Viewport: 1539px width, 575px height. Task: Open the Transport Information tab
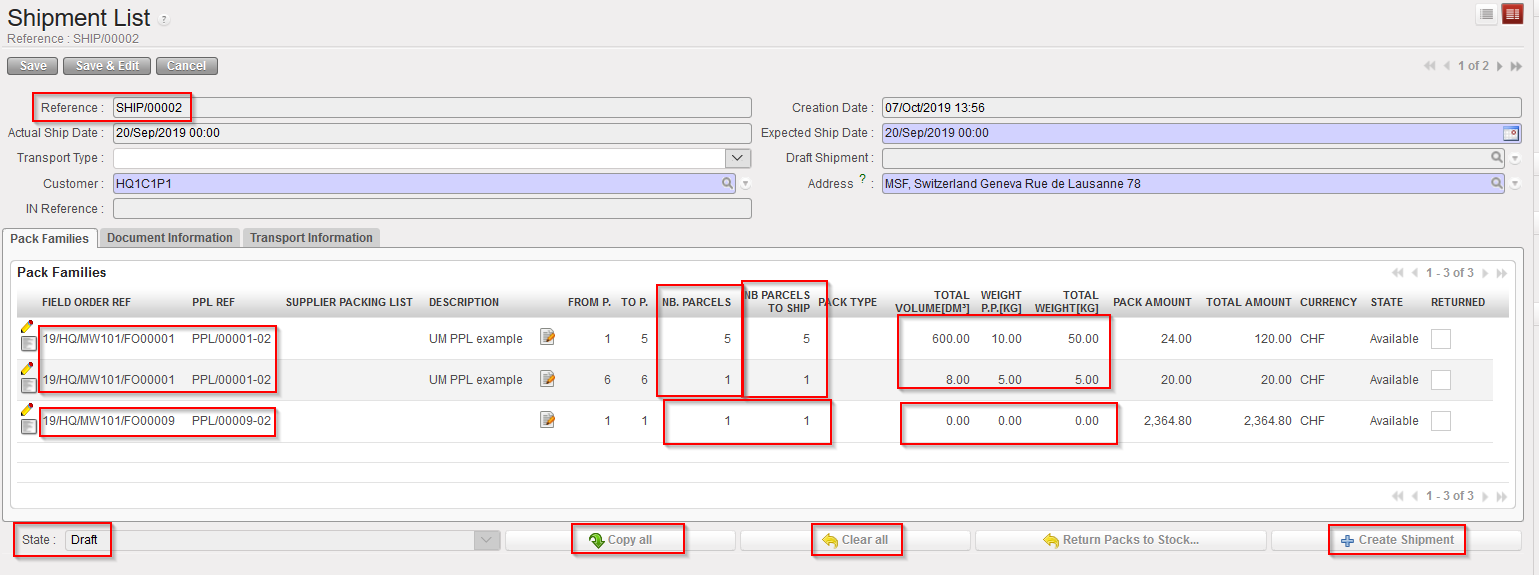(x=311, y=238)
